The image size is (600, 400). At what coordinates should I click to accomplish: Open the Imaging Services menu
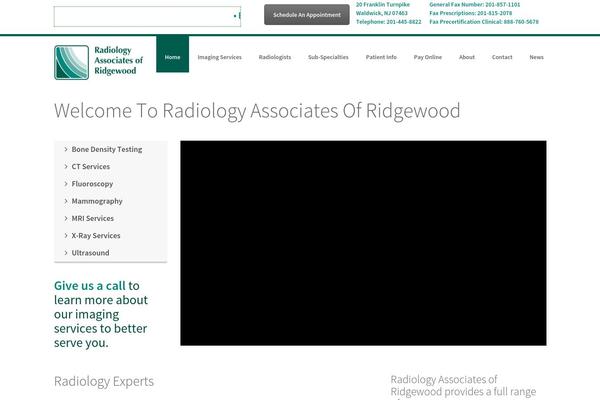(x=220, y=57)
